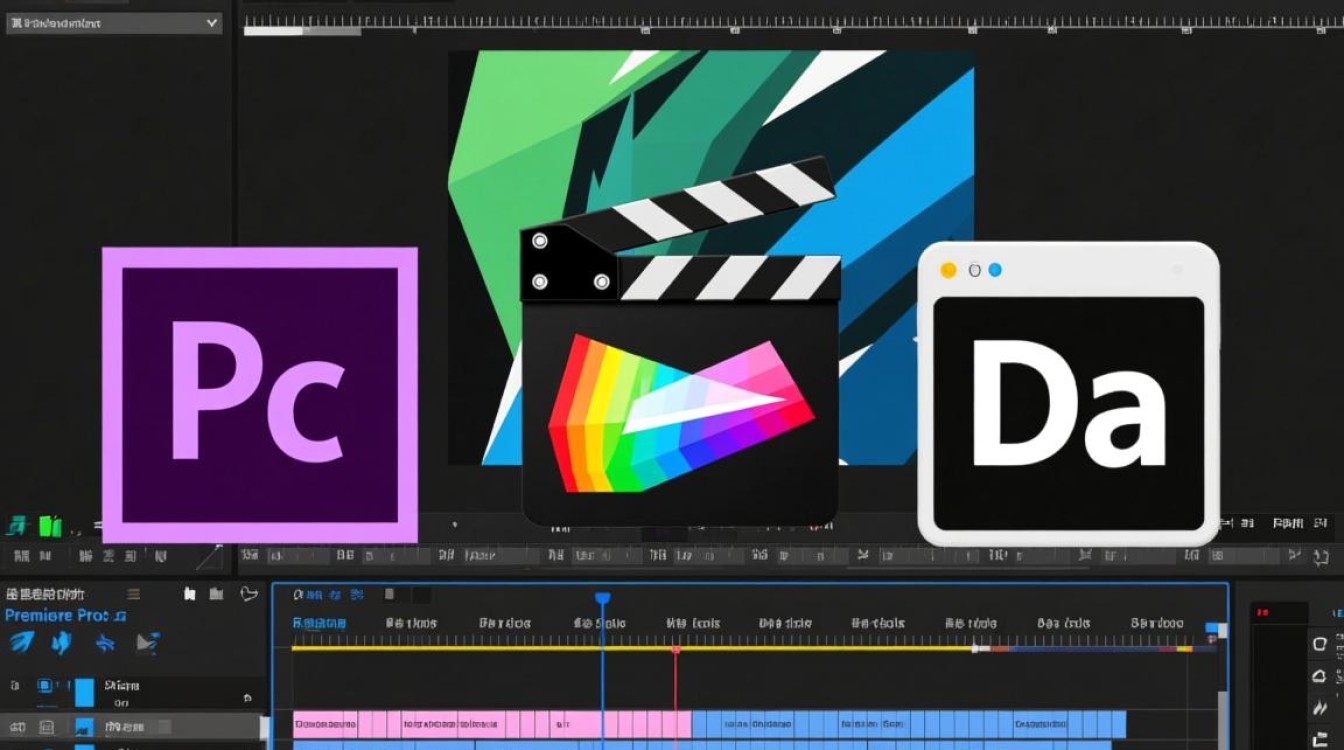The width and height of the screenshot is (1344, 750).
Task: Click the preview scrub bar near top ruler
Action: (302, 31)
